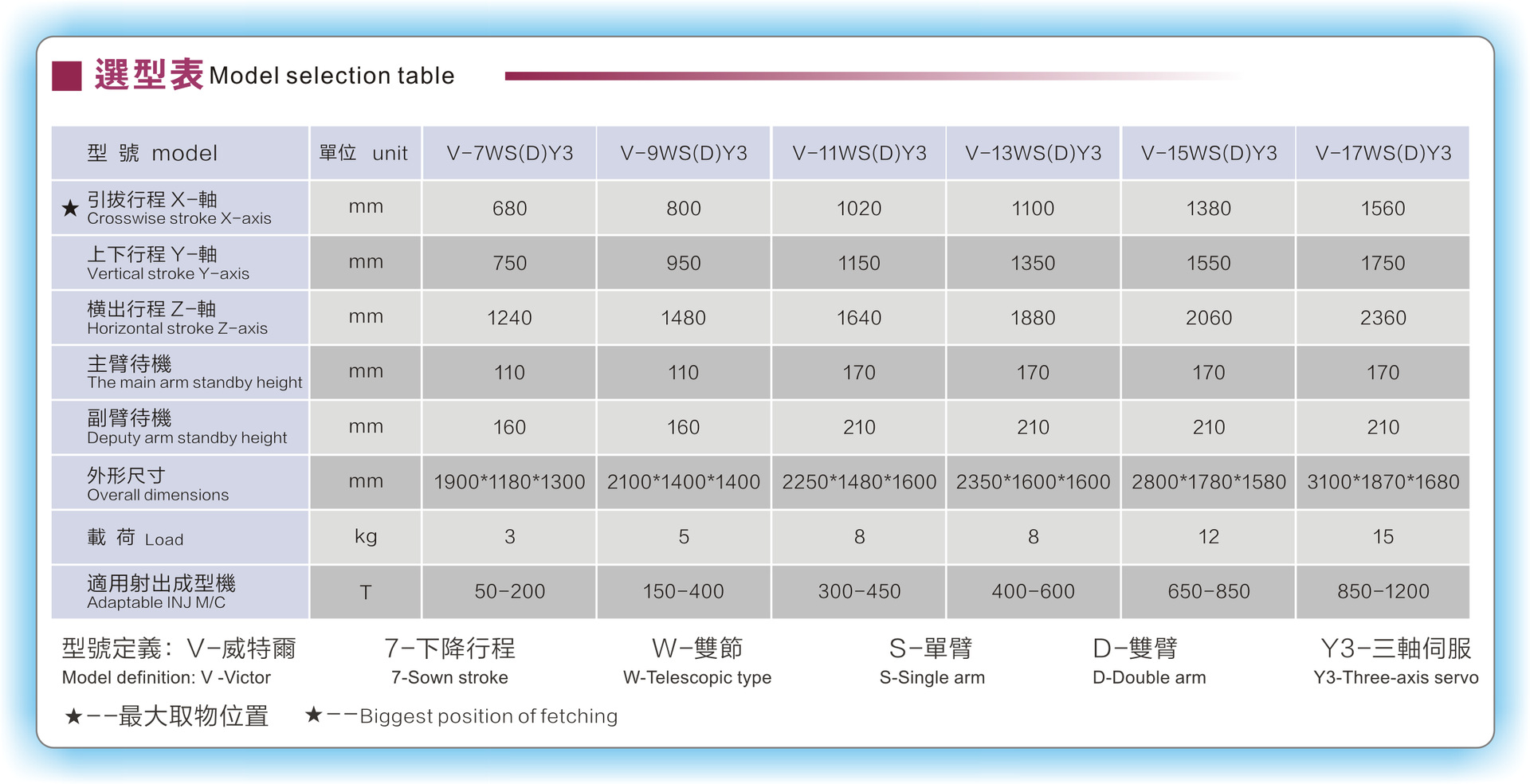Click the Model selection table title
Screen dimensions: 1530x784
point(331,76)
